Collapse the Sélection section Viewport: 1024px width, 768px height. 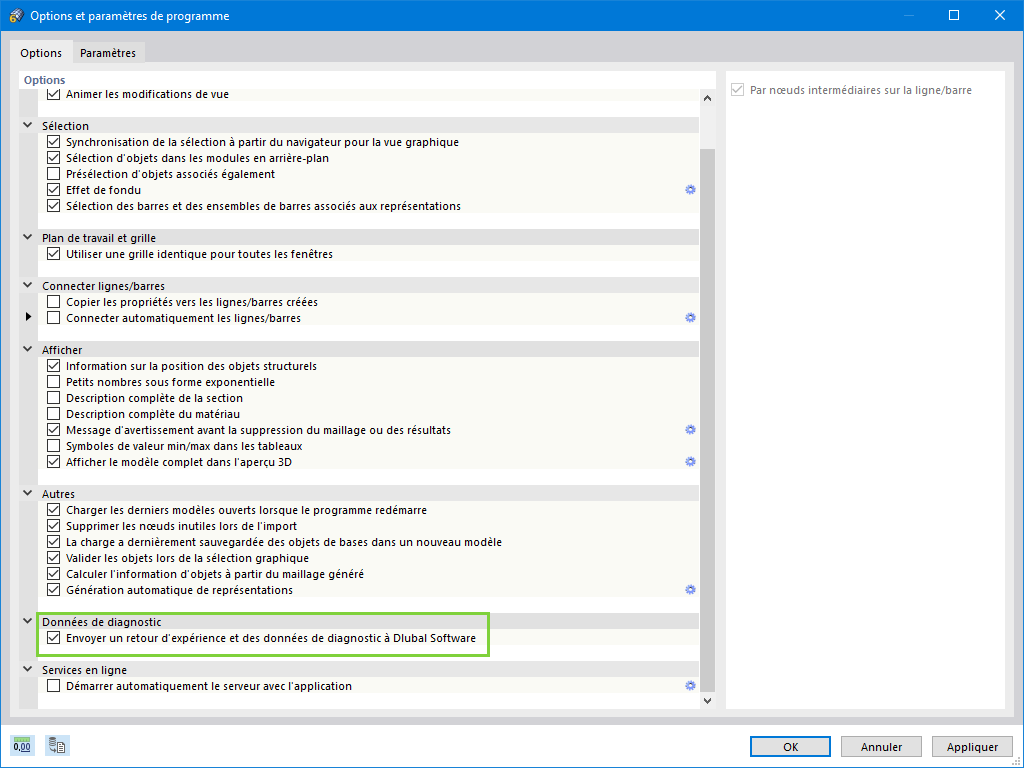27,125
